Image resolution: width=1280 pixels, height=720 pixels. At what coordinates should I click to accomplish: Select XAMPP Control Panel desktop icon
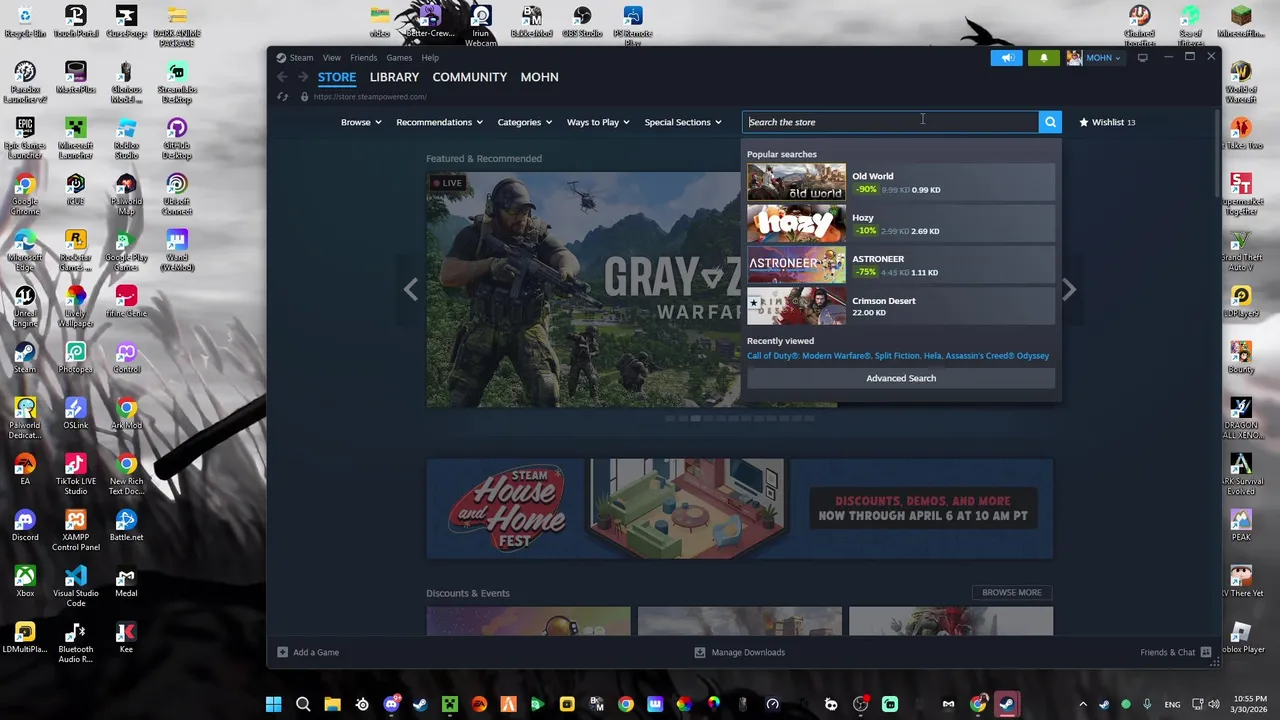coord(75,530)
